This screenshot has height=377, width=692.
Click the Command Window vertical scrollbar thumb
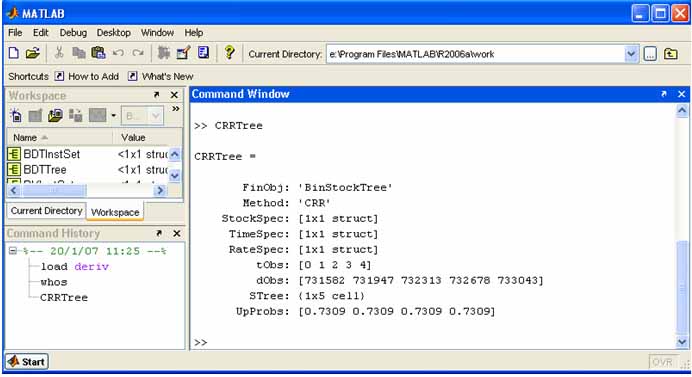pyautogui.click(x=682, y=288)
